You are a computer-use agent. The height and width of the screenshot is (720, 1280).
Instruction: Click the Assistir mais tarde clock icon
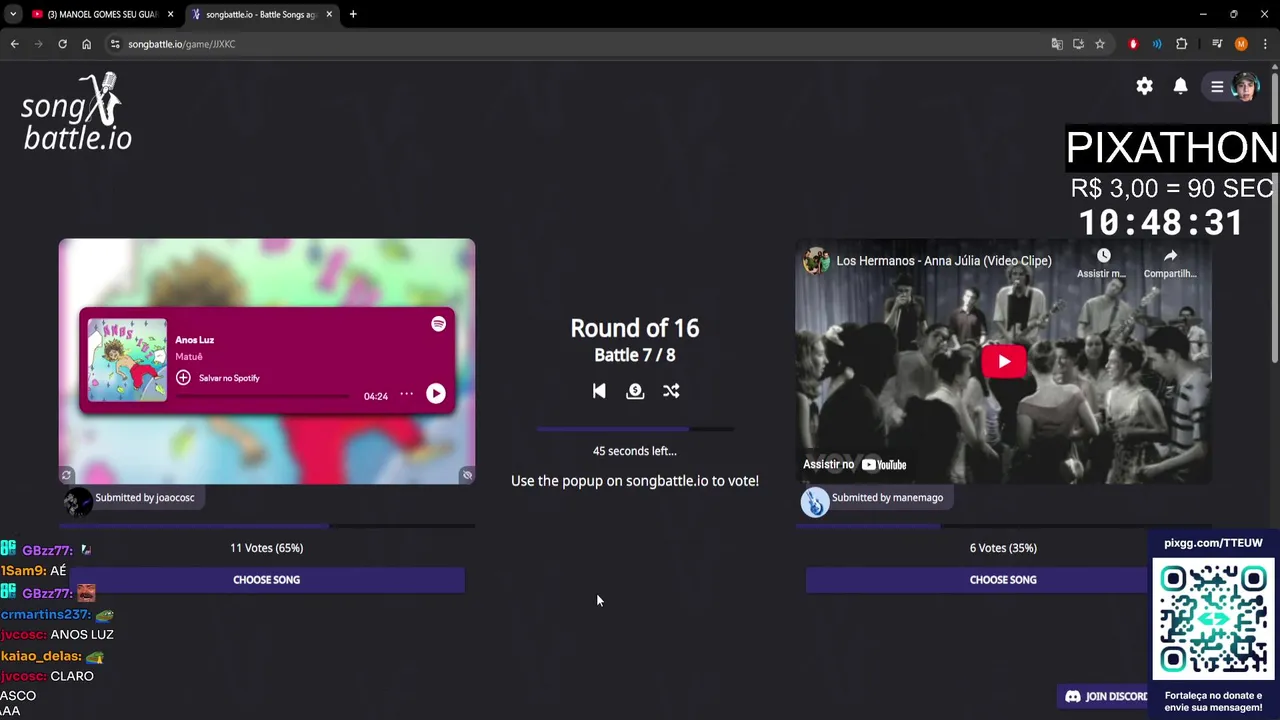pos(1103,256)
